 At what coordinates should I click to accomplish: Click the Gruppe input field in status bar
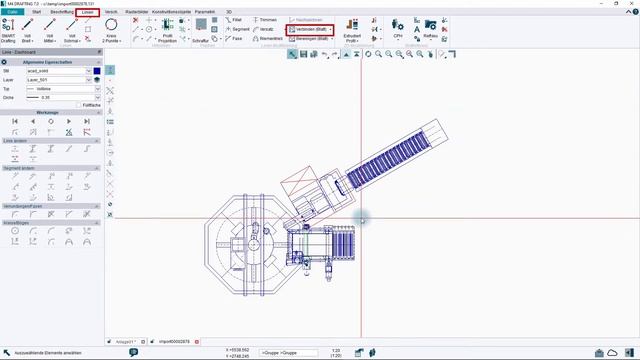click(x=289, y=353)
